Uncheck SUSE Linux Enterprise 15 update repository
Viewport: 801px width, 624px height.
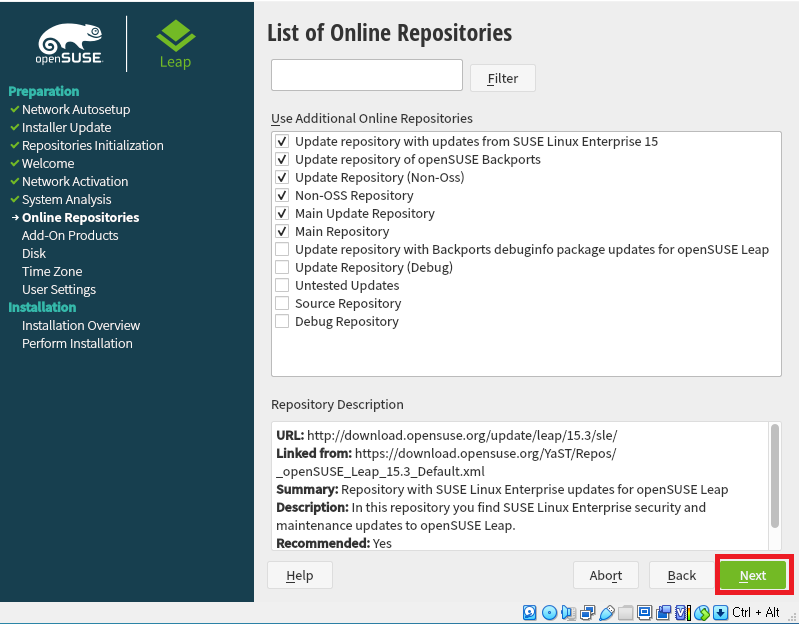pyautogui.click(x=282, y=141)
